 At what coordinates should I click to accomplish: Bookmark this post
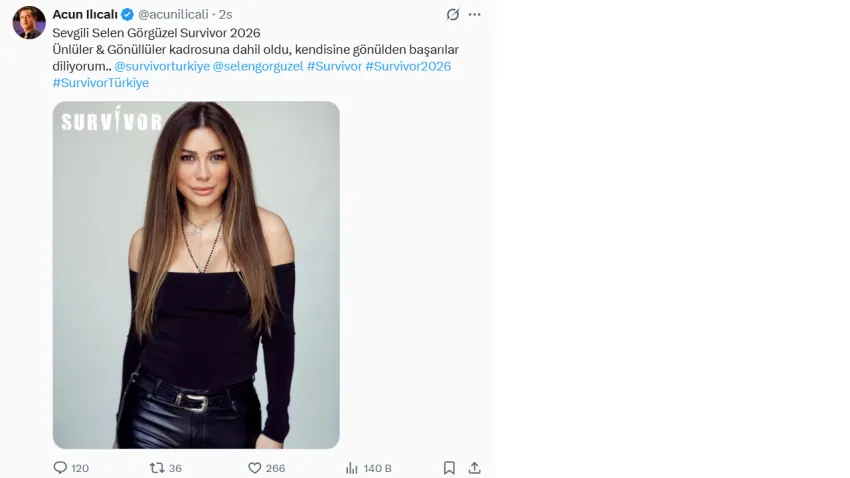pos(449,468)
